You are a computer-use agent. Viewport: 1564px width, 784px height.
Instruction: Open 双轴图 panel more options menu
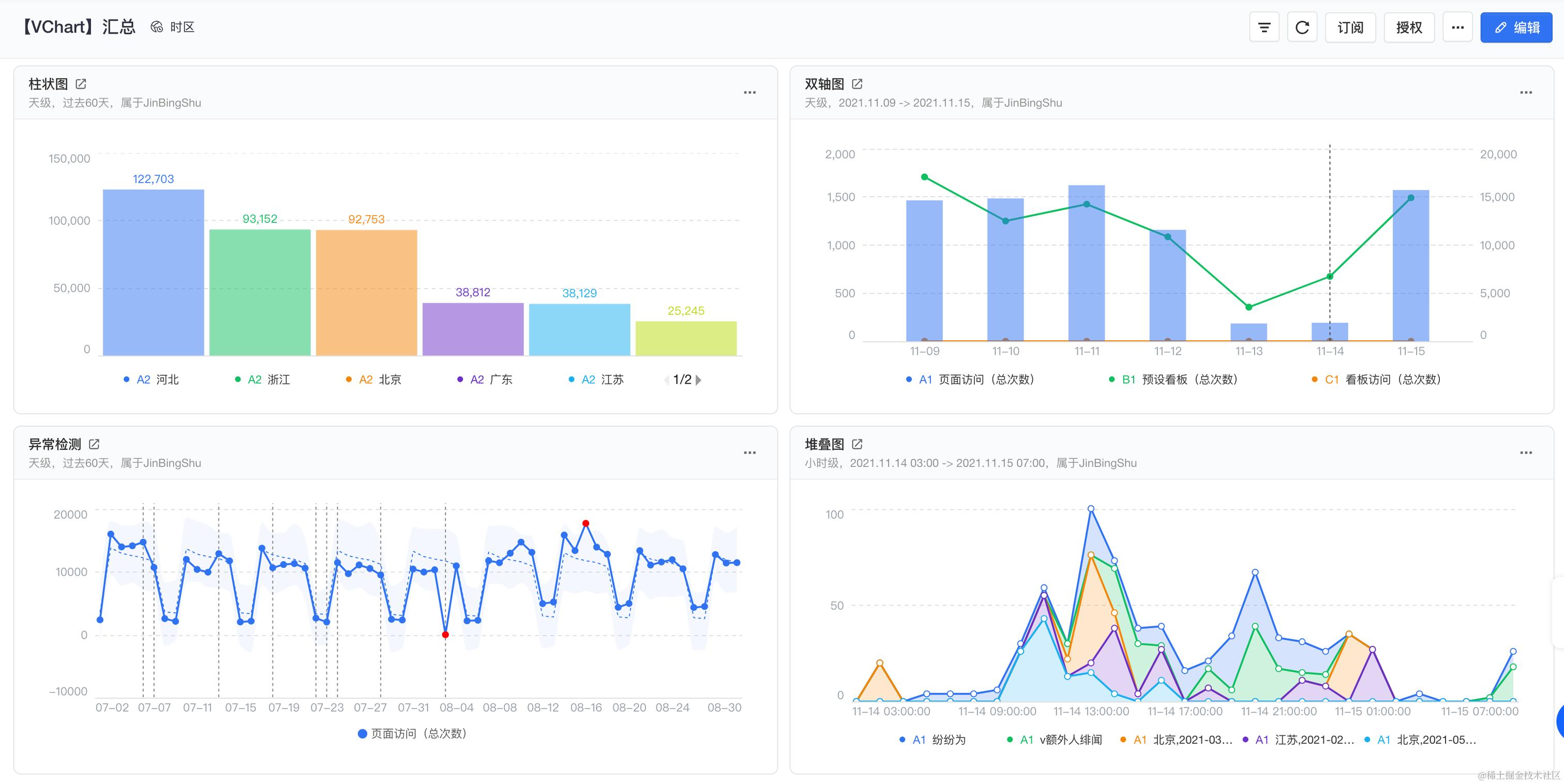point(1526,92)
